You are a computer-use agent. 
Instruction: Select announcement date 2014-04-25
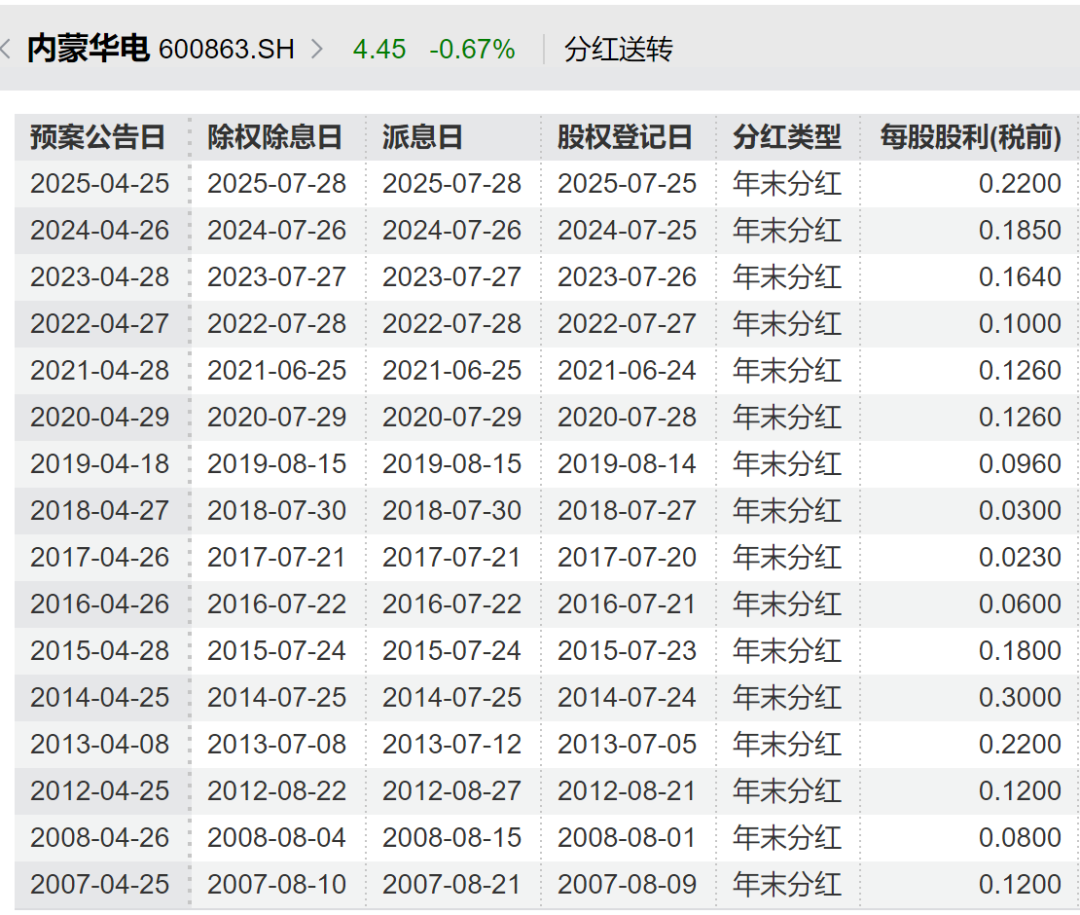pyautogui.click(x=100, y=698)
